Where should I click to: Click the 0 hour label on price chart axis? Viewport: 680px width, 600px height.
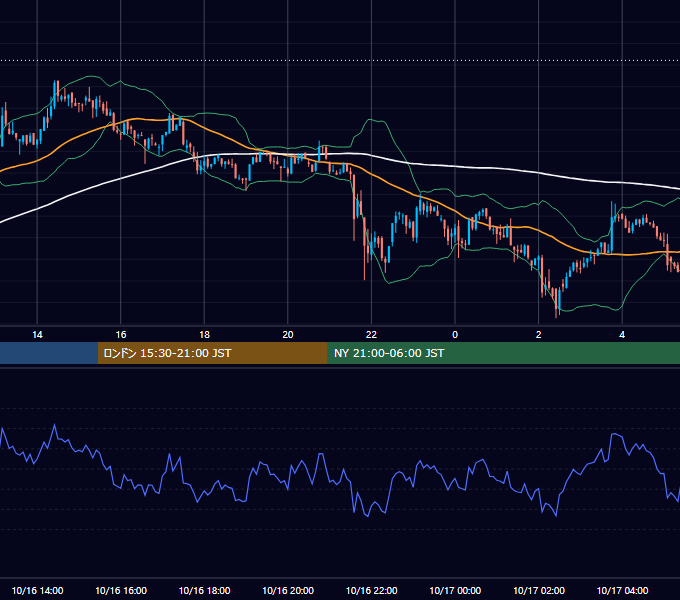(x=455, y=335)
